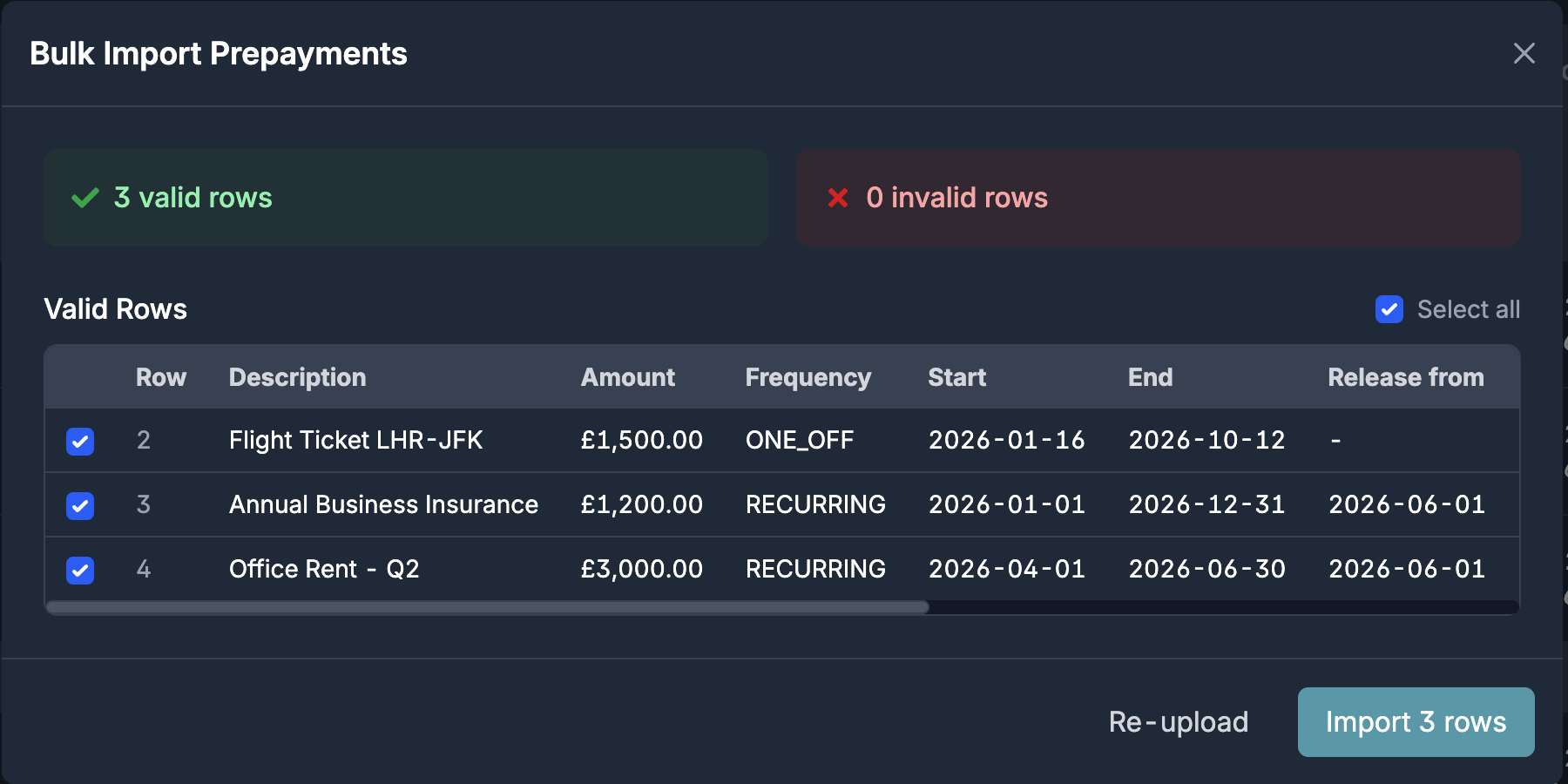
Task: Click the End column header
Action: [1150, 377]
